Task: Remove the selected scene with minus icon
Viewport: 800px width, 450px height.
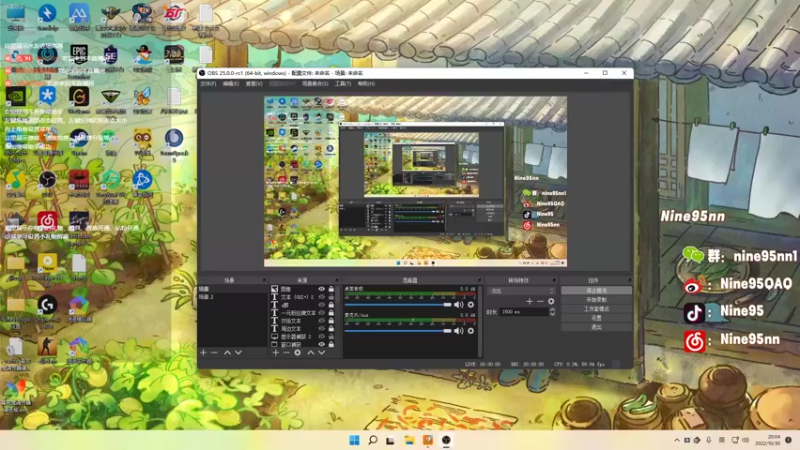Action: click(214, 353)
